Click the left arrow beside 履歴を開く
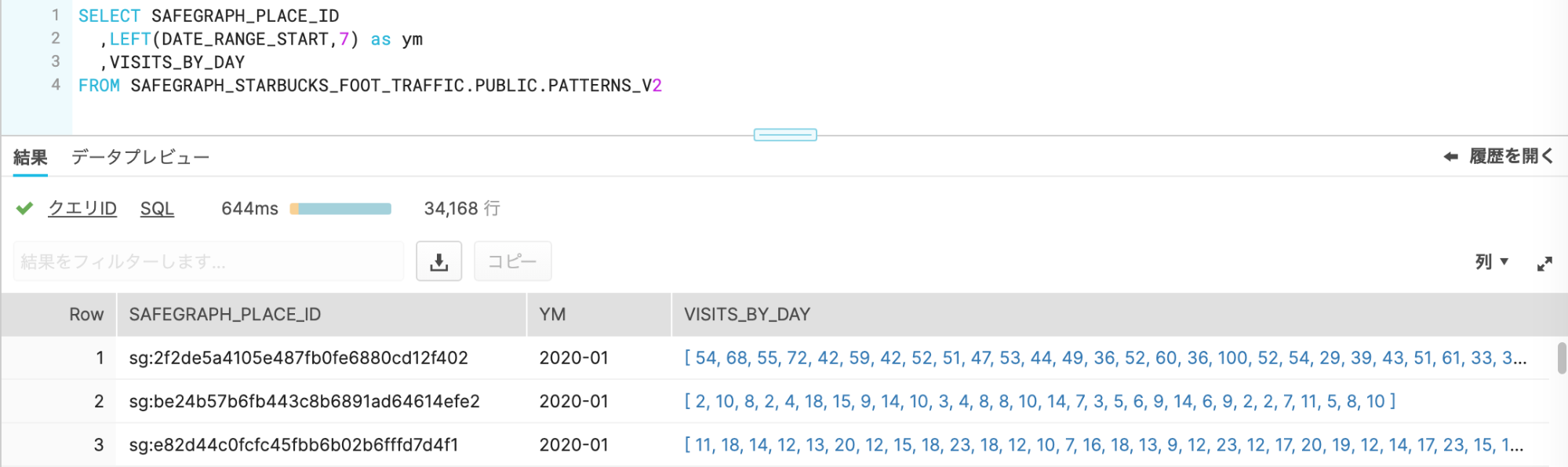The width and height of the screenshot is (1568, 467). pos(1450,157)
